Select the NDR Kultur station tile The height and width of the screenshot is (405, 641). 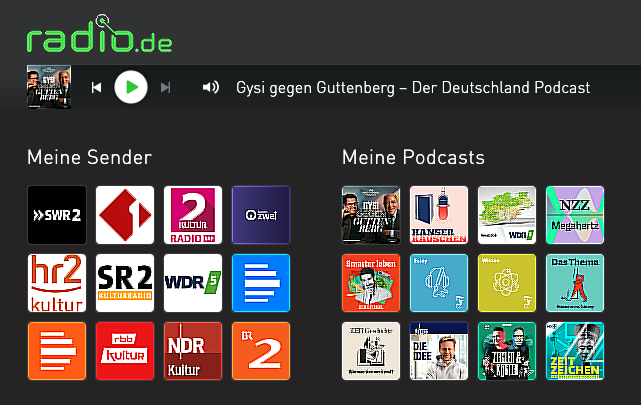193,351
